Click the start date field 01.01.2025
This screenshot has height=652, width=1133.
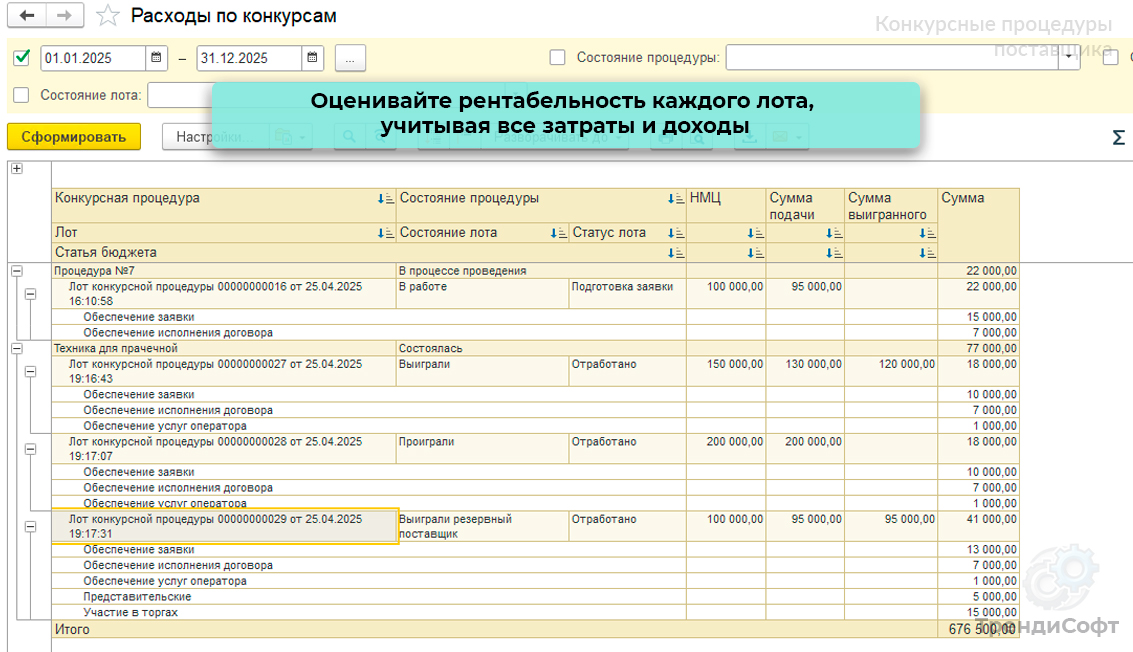[93, 58]
